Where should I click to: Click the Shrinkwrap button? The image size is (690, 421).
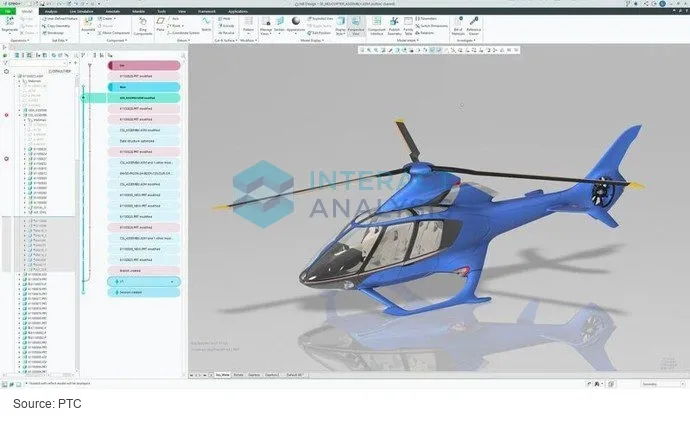pyautogui.click(x=53, y=33)
